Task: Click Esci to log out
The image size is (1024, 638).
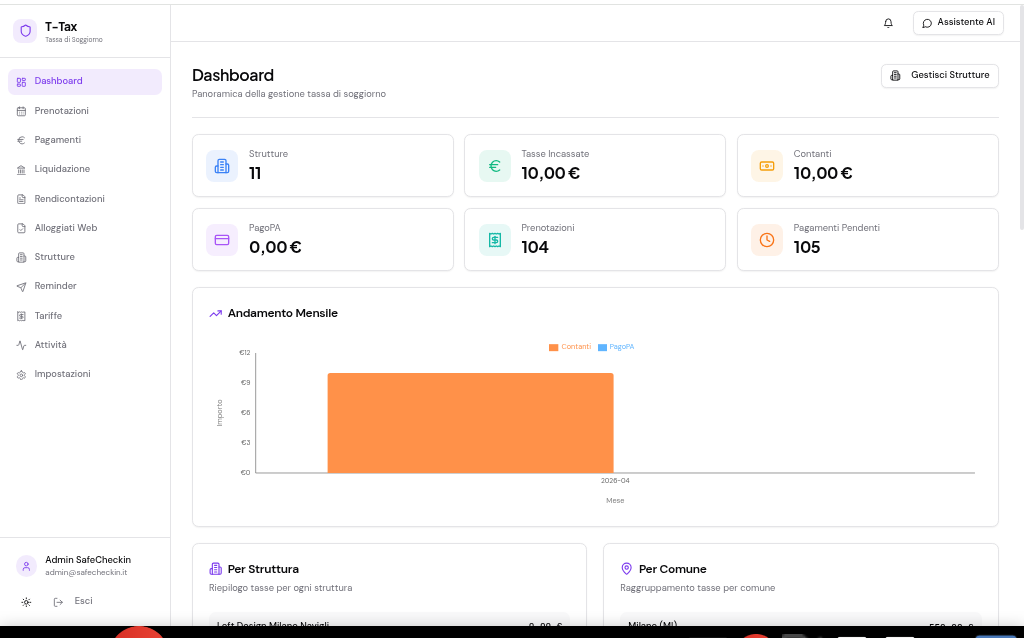Action: click(73, 601)
